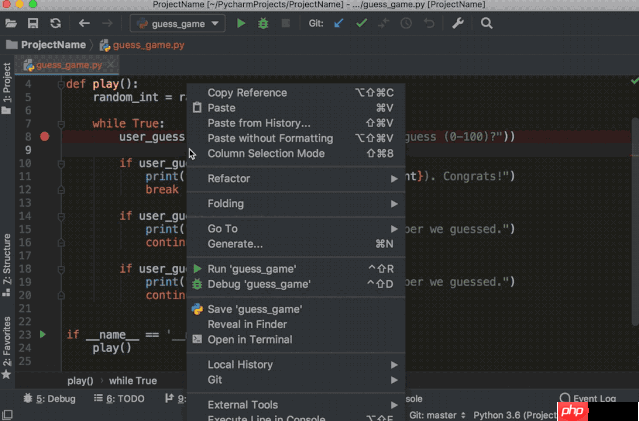Open the Z: Structure tool window
This screenshot has width=639, height=421.
pyautogui.click(x=7, y=265)
